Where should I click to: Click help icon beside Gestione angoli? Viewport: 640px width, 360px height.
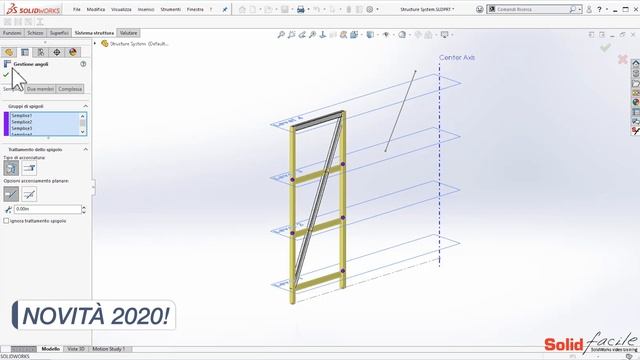83,64
